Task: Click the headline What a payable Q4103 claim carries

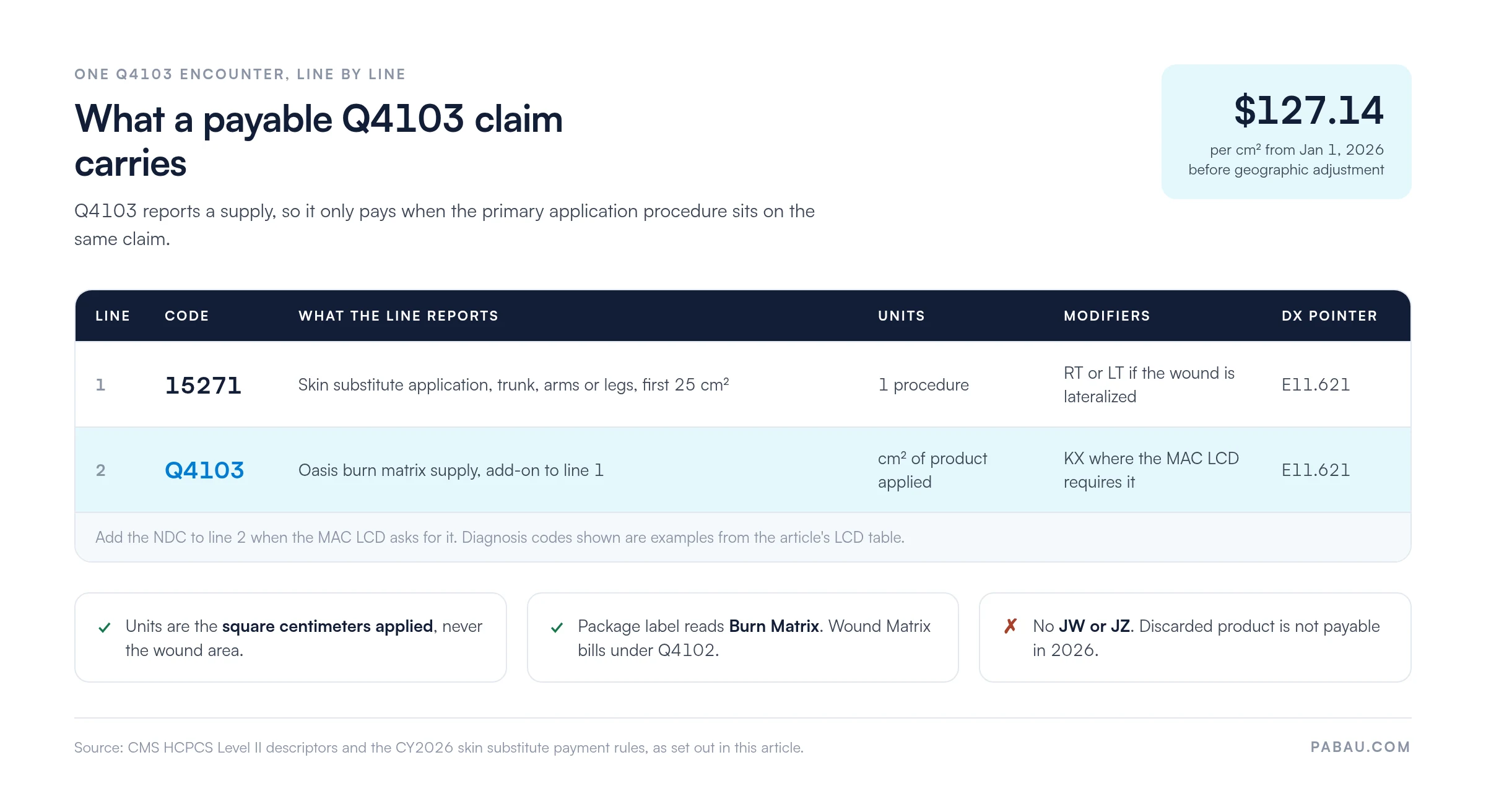Action: 319,141
